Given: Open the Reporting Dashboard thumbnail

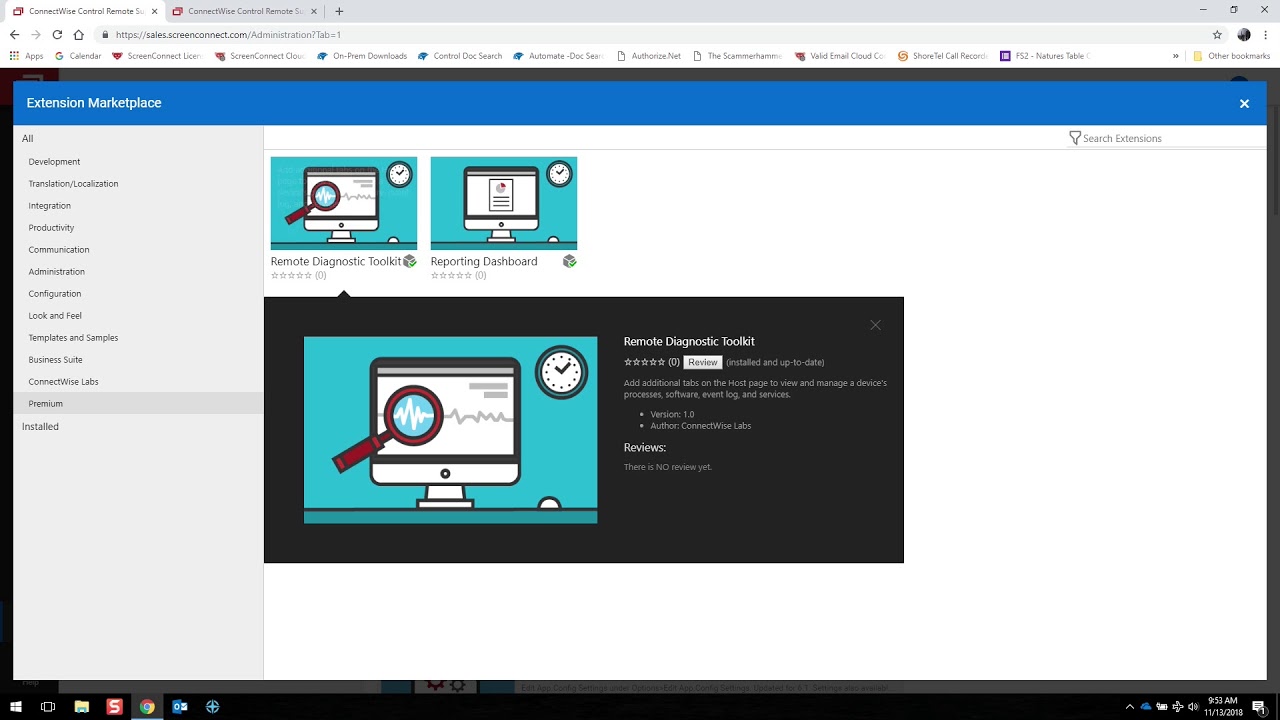Looking at the screenshot, I should click(x=503, y=203).
